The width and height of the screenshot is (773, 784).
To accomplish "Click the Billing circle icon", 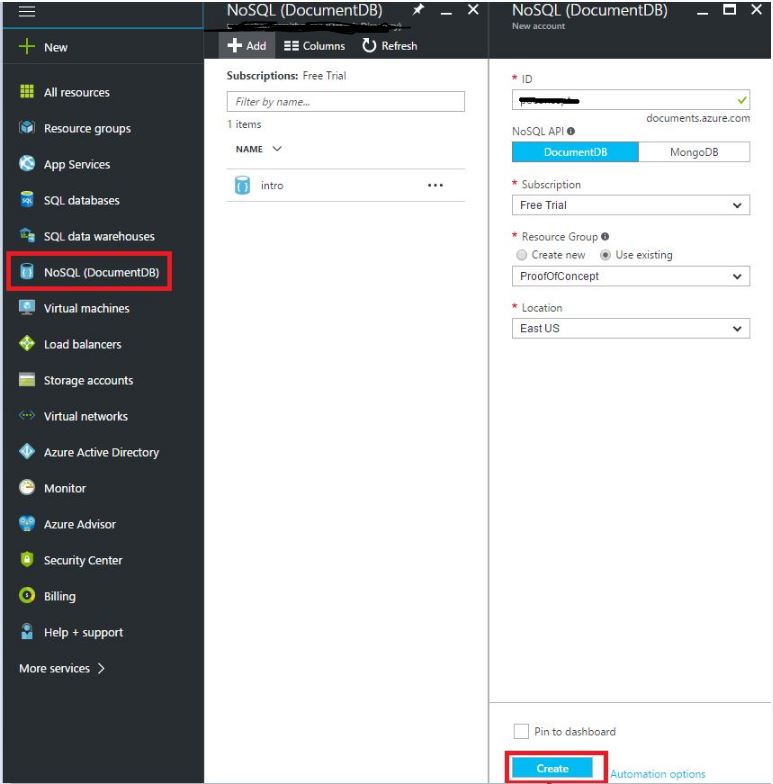I will [x=26, y=596].
